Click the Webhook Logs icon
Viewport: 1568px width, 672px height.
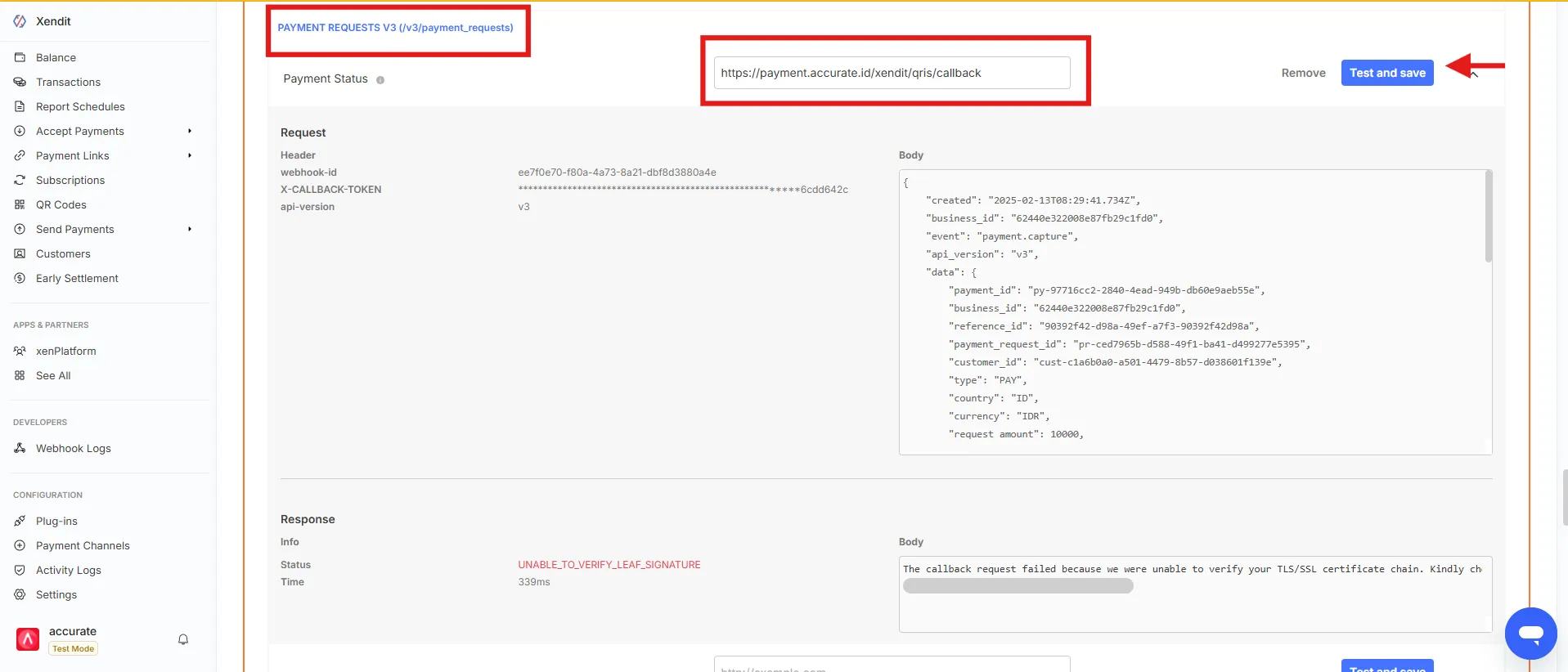20,448
